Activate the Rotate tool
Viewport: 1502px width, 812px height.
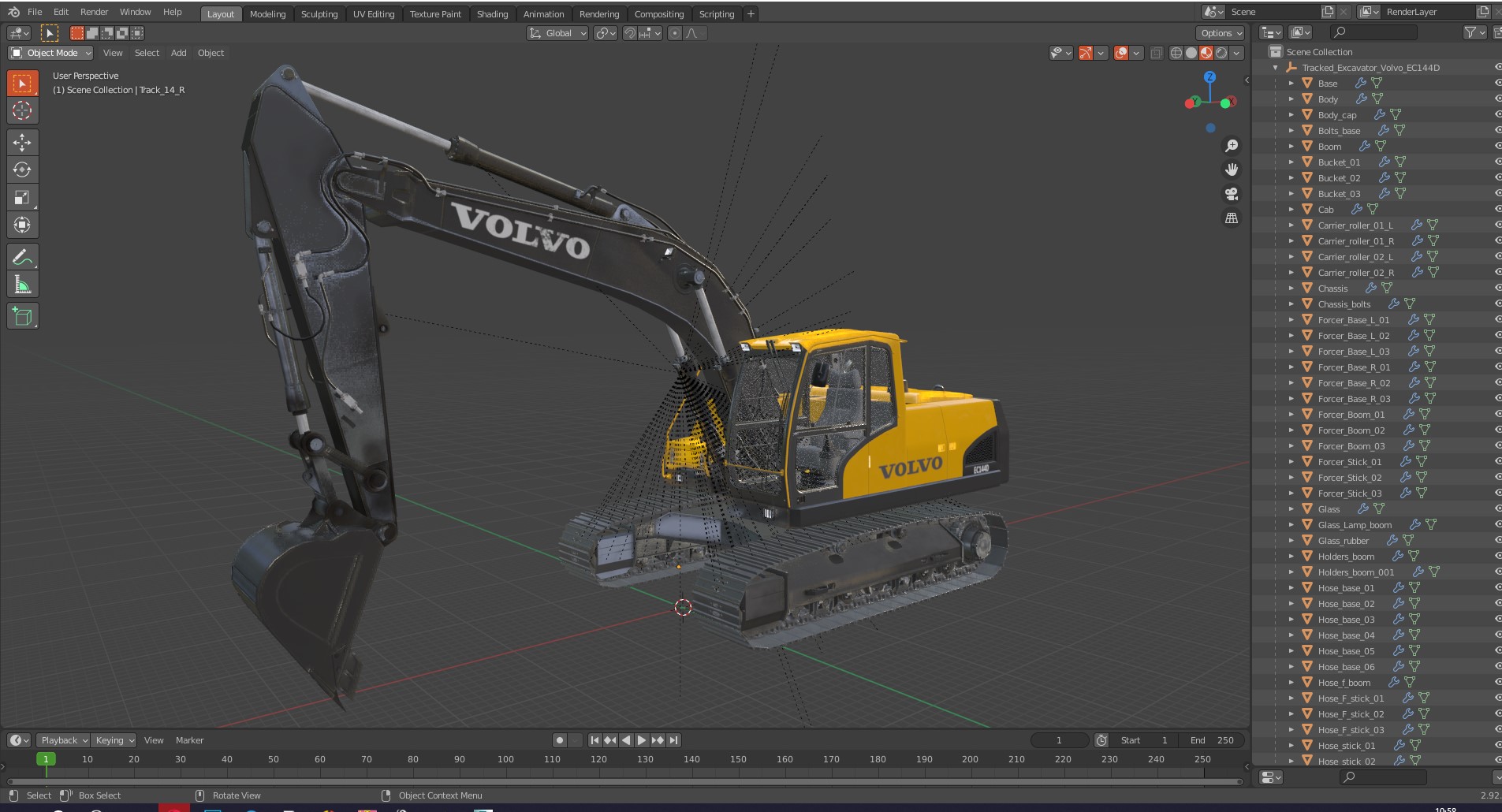[x=22, y=169]
